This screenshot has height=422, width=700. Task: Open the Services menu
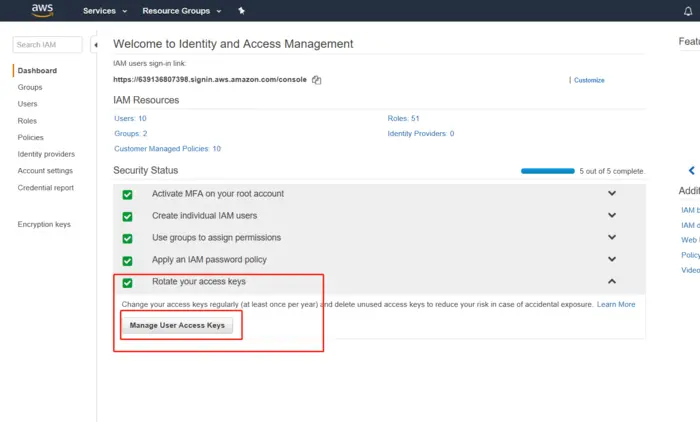(x=105, y=11)
